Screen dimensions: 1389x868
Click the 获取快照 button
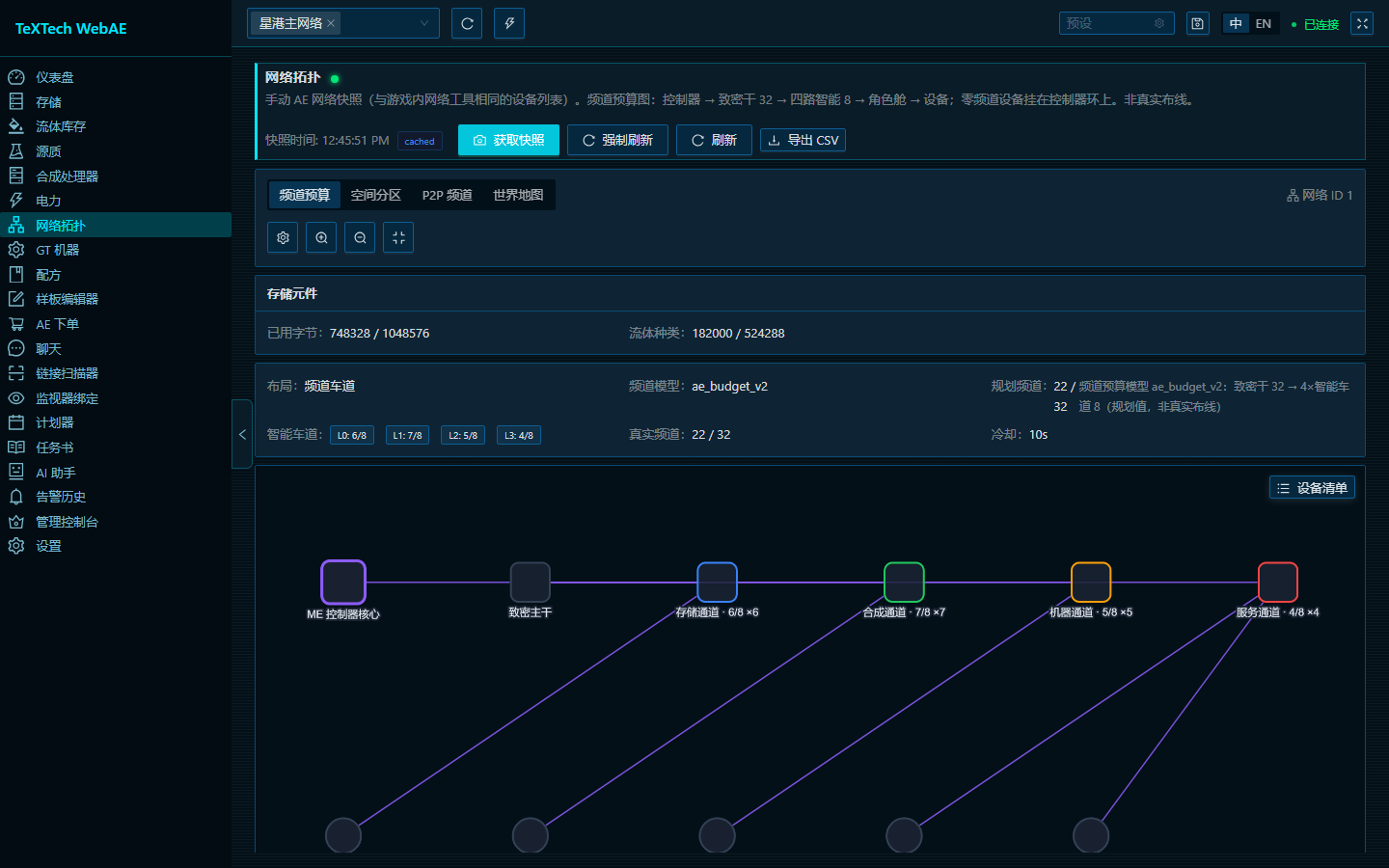click(x=508, y=140)
